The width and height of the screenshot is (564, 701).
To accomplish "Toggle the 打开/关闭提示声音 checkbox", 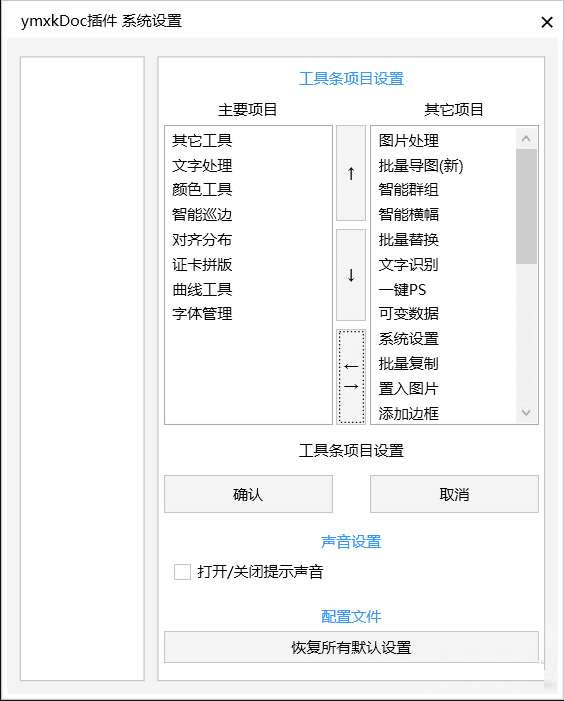I will click(182, 572).
